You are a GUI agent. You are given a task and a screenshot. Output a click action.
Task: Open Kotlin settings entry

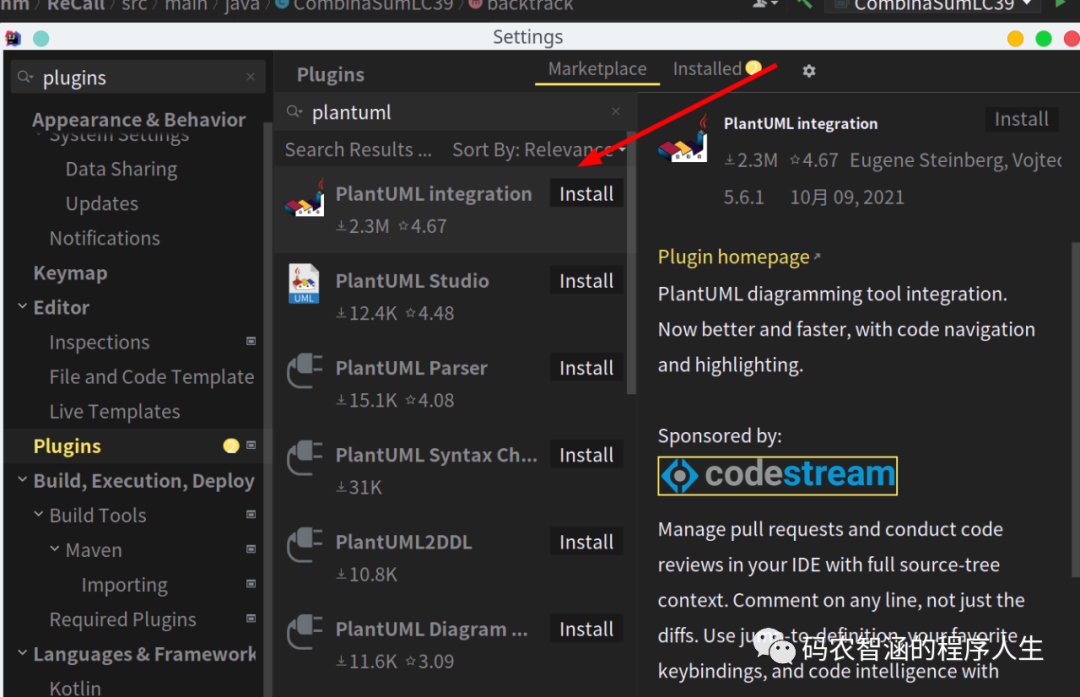75,687
